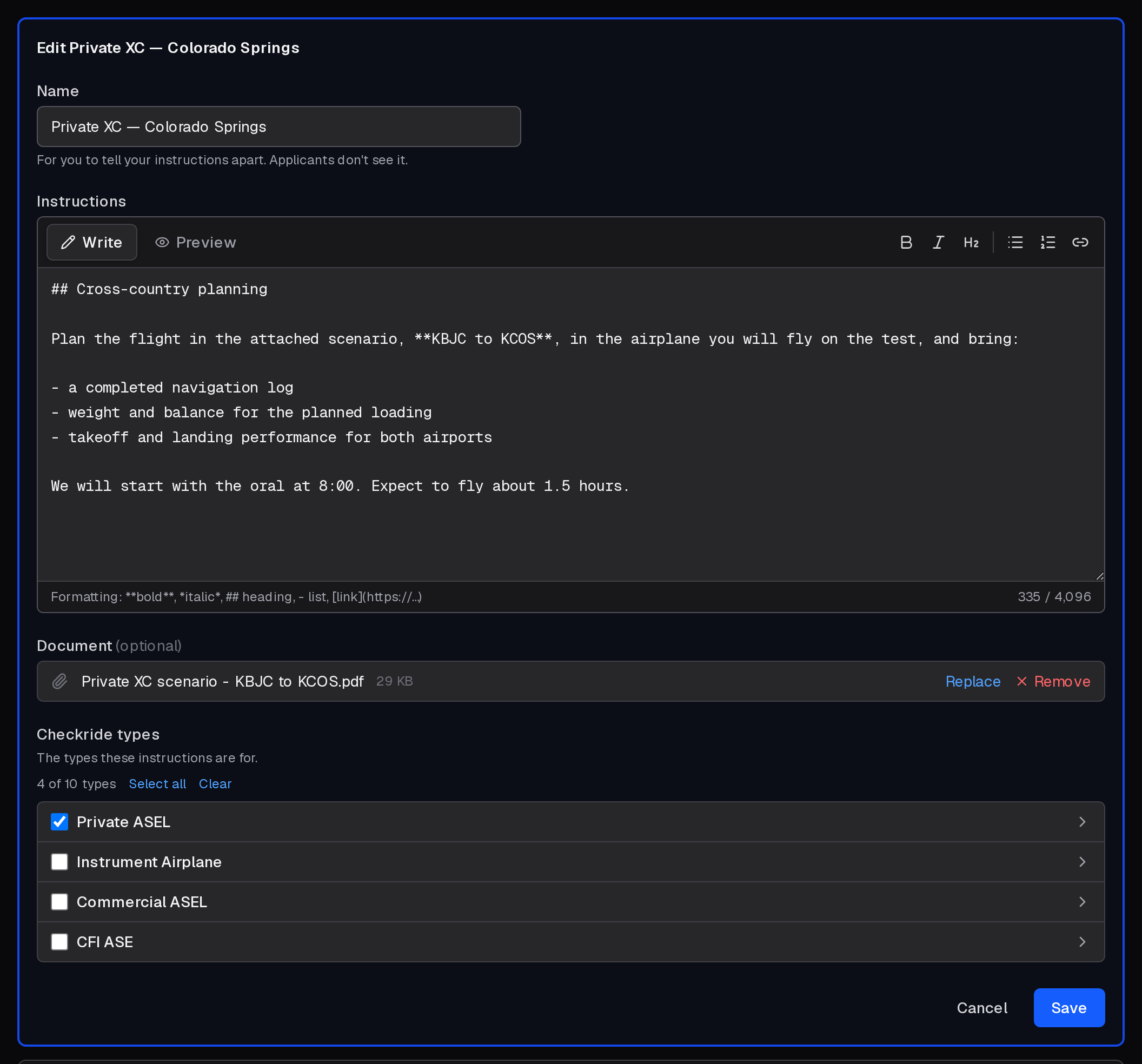
Task: Insert a bulleted list
Action: click(1015, 242)
